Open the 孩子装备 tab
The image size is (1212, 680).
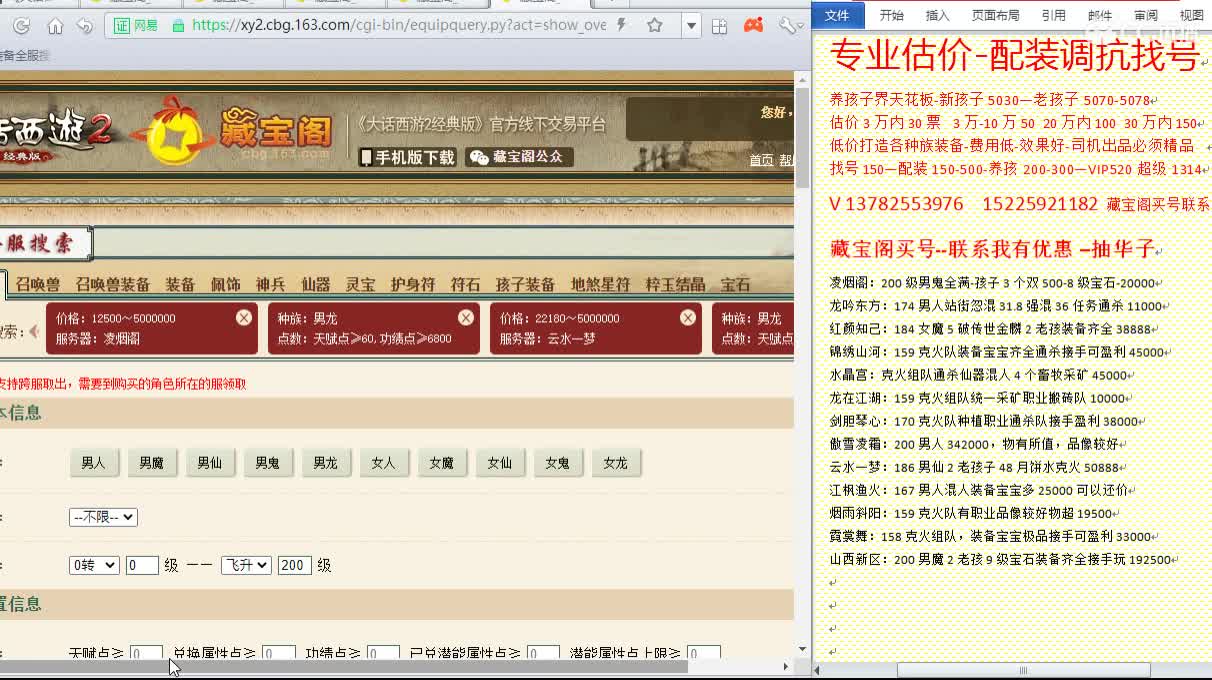[x=525, y=284]
